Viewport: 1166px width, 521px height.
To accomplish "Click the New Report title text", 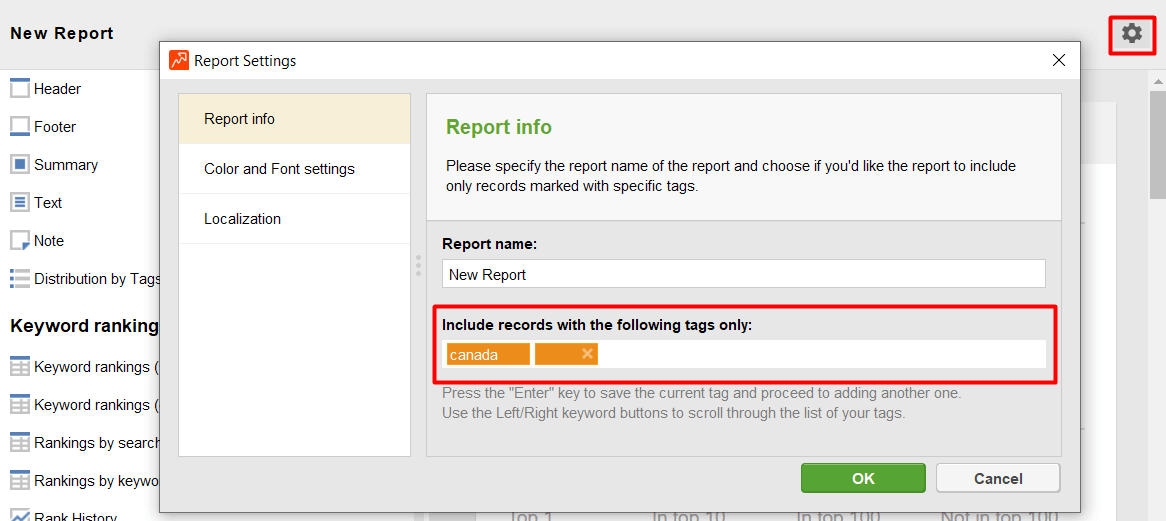I will pos(62,33).
